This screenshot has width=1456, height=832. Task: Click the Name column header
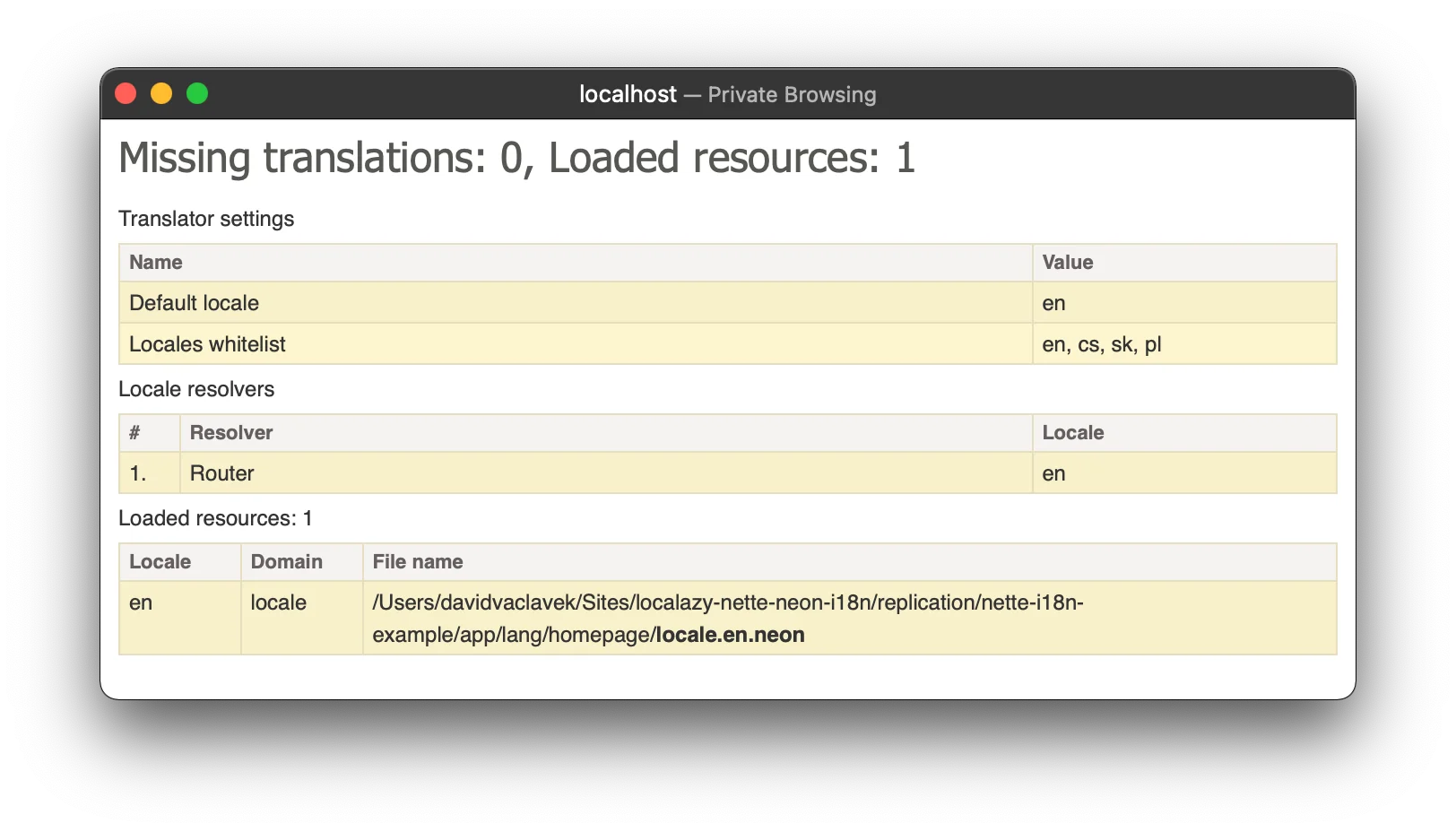click(156, 263)
